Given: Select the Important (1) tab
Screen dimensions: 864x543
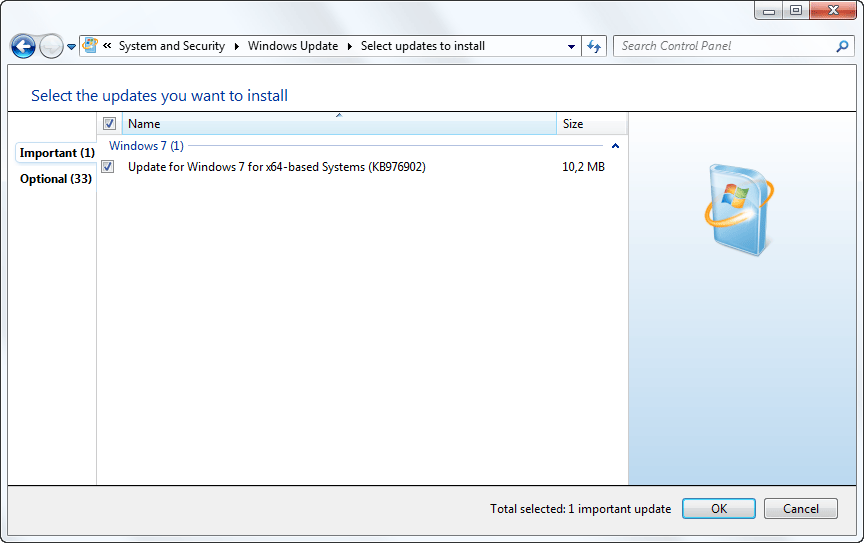Looking at the screenshot, I should 57,153.
